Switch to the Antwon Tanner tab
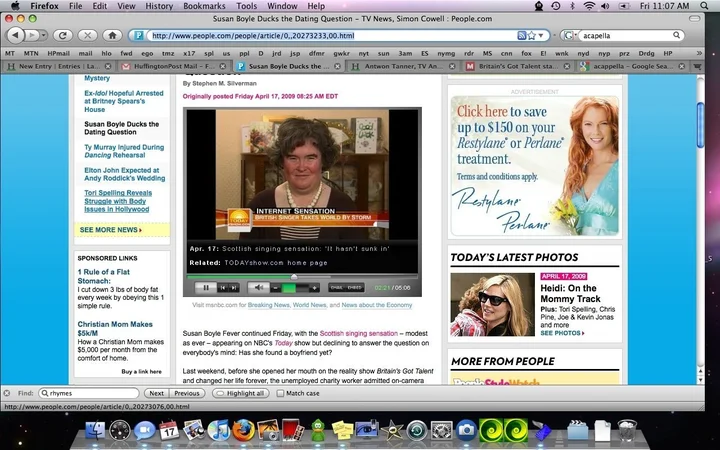The width and height of the screenshot is (720, 450). (x=401, y=66)
